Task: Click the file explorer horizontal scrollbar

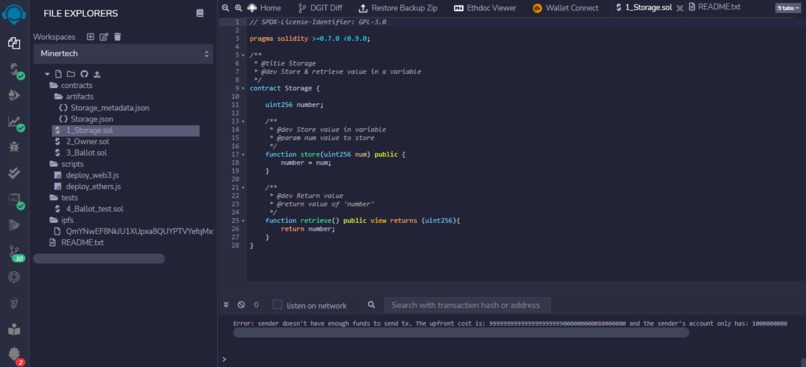Action: [x=99, y=259]
